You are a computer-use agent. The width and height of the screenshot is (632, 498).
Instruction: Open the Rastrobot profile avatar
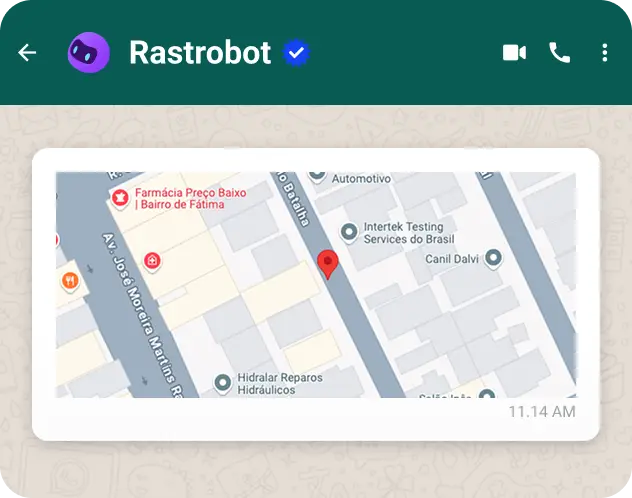89,52
